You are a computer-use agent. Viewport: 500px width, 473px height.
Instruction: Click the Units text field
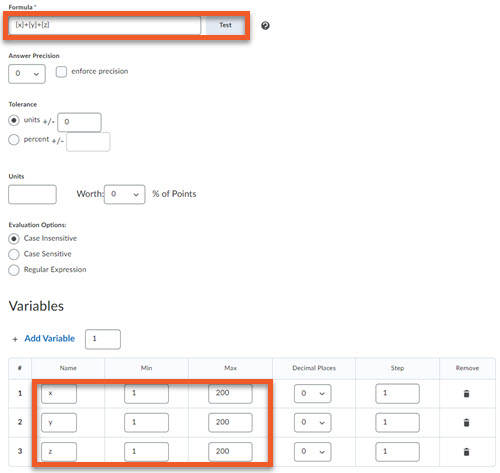coord(32,194)
